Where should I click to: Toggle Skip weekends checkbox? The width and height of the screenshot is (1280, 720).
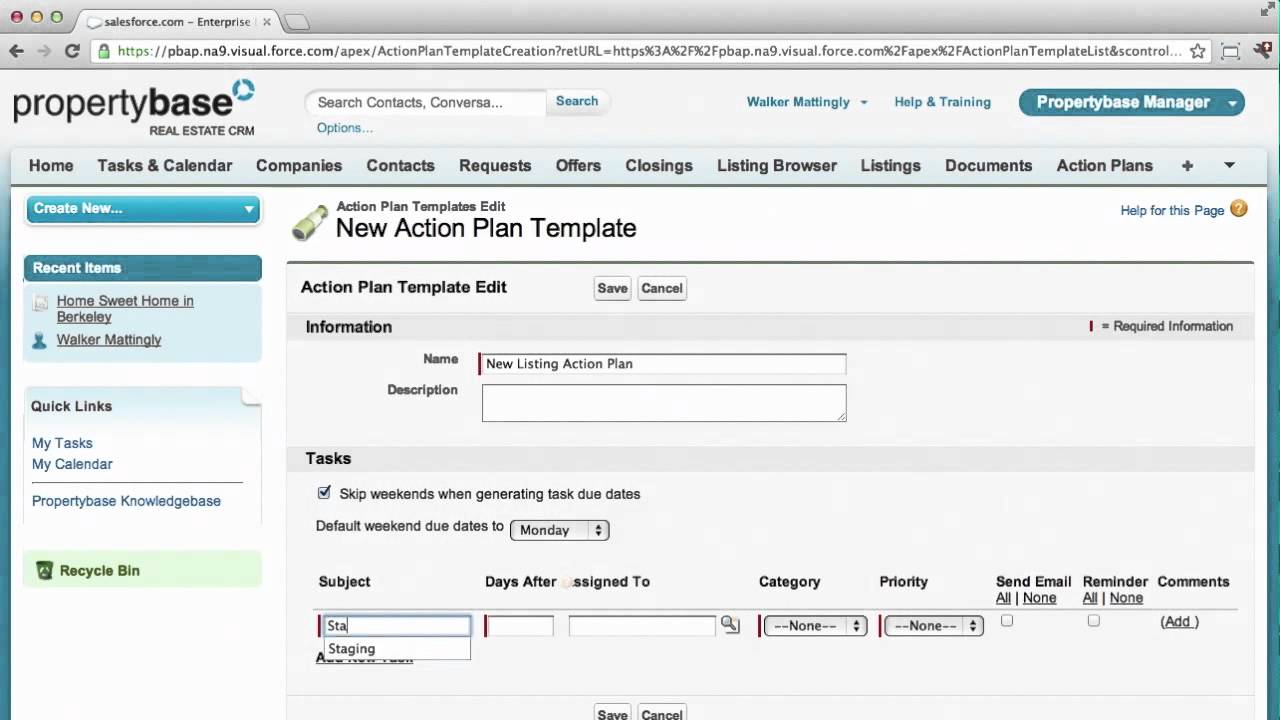(x=324, y=493)
